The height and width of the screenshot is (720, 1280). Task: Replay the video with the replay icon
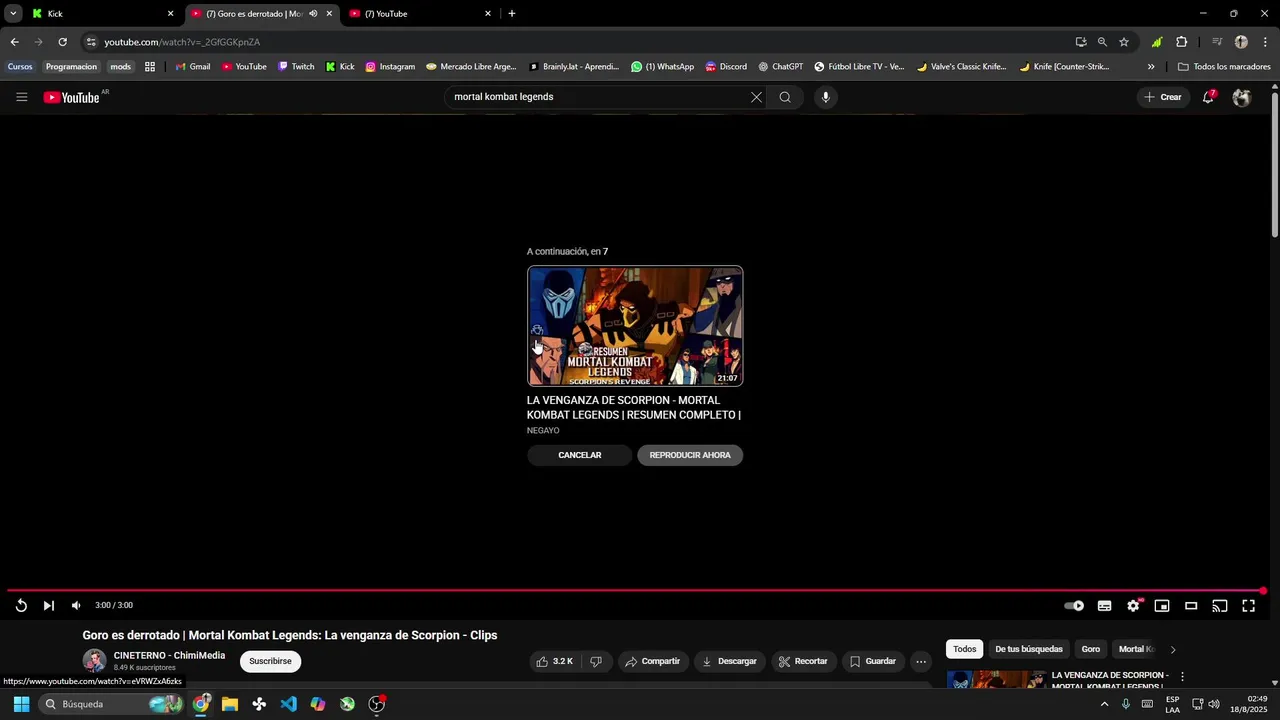click(21, 605)
